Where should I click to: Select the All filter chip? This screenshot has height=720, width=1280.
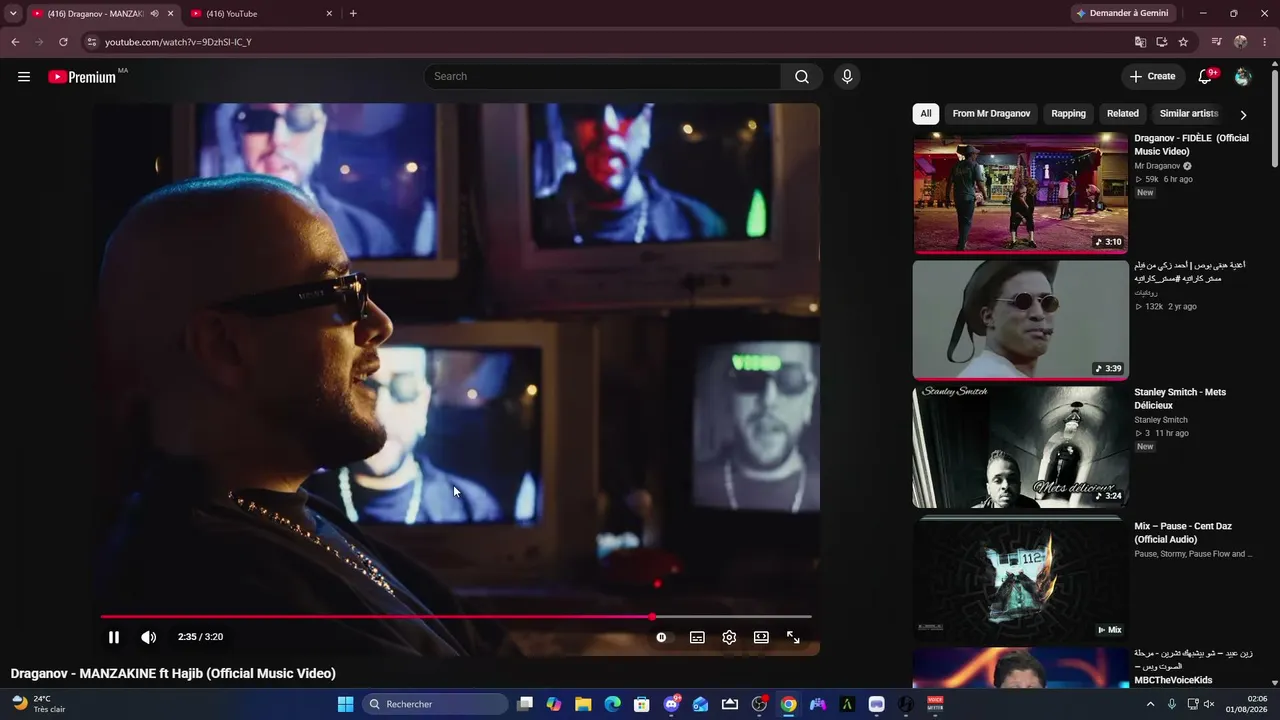coord(926,113)
